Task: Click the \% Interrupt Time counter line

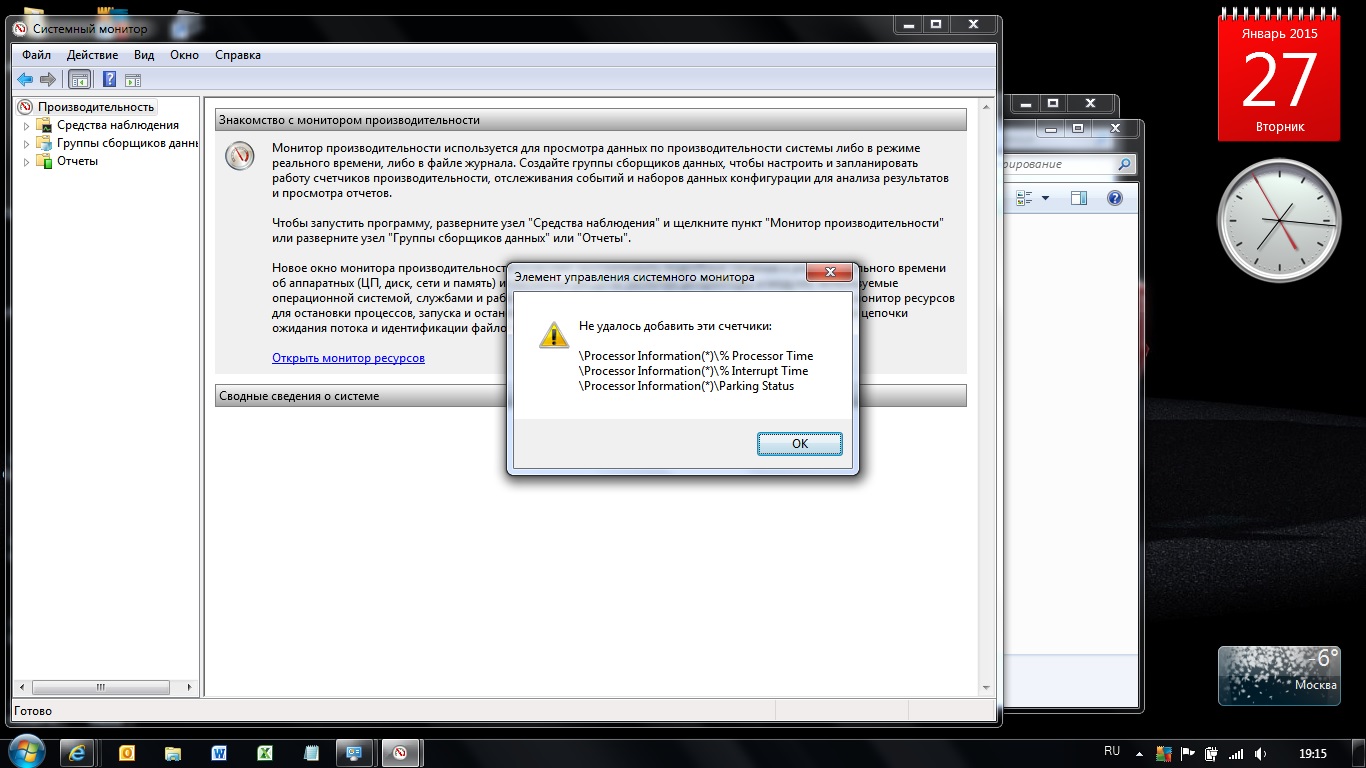Action: coord(694,371)
